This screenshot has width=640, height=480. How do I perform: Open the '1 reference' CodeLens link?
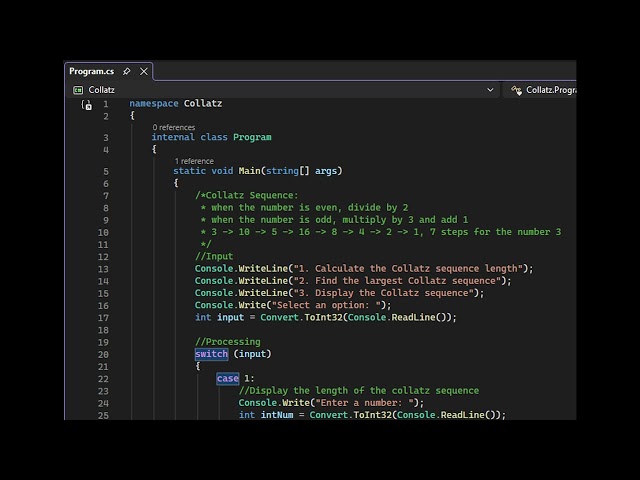tap(194, 161)
